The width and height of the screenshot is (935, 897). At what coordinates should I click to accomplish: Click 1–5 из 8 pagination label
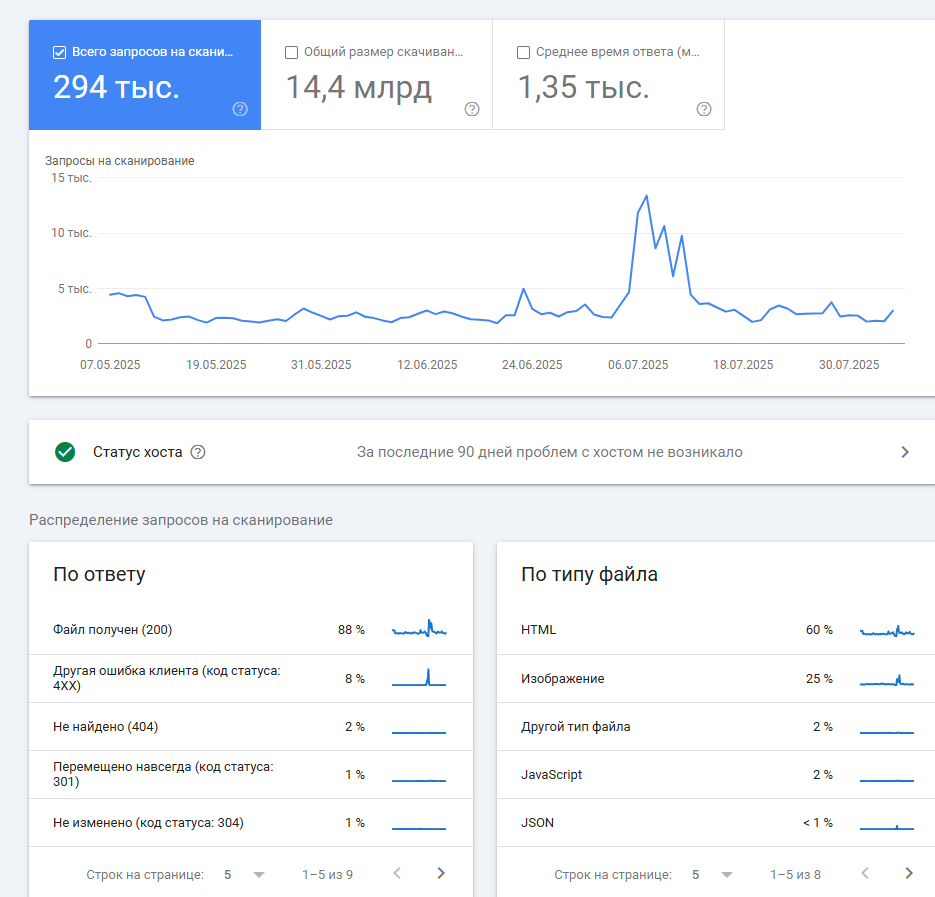[795, 874]
